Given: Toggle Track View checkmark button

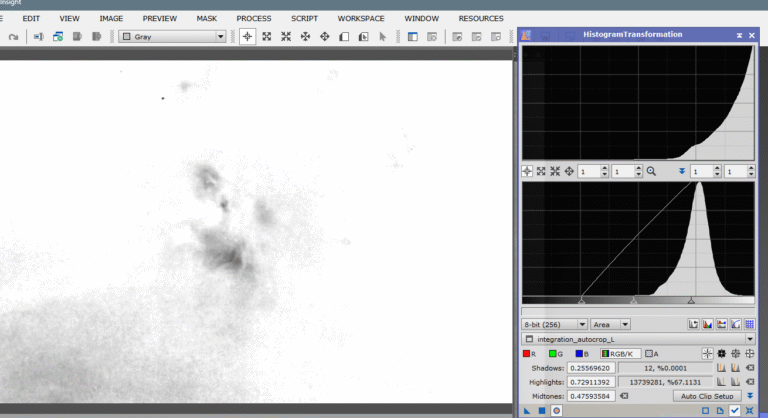Looking at the screenshot, I should [735, 411].
